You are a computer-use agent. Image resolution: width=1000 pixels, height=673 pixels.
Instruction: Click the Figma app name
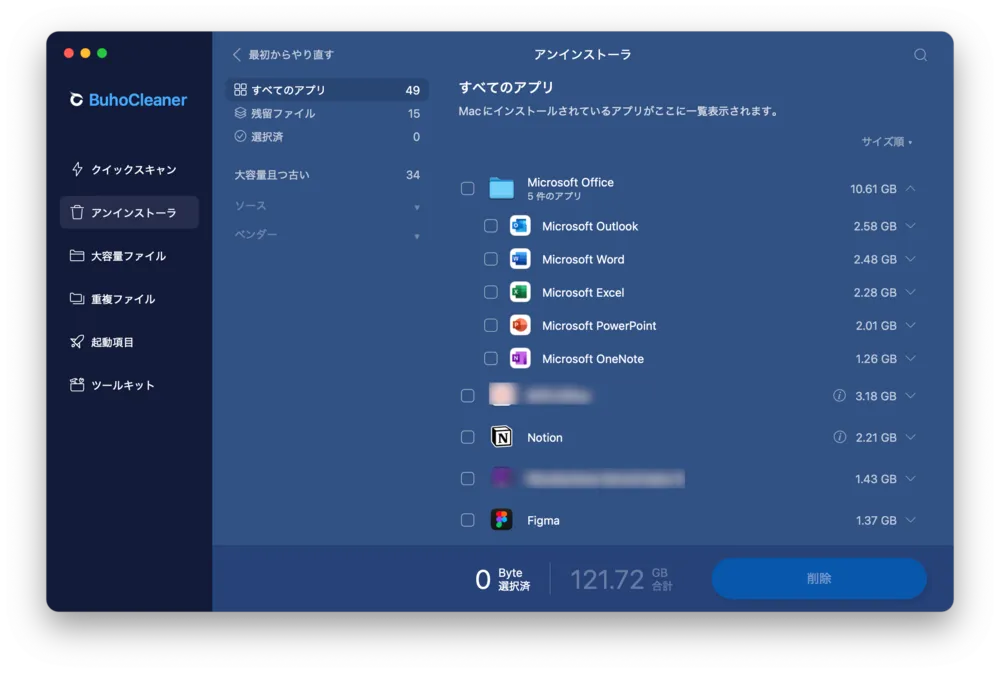543,521
